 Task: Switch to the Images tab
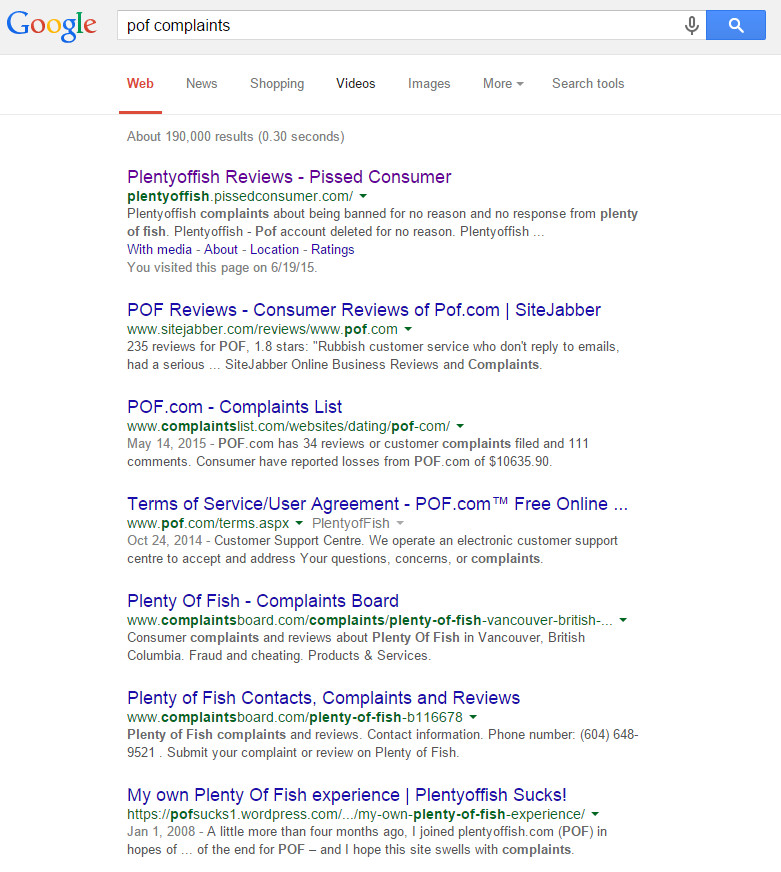(429, 83)
